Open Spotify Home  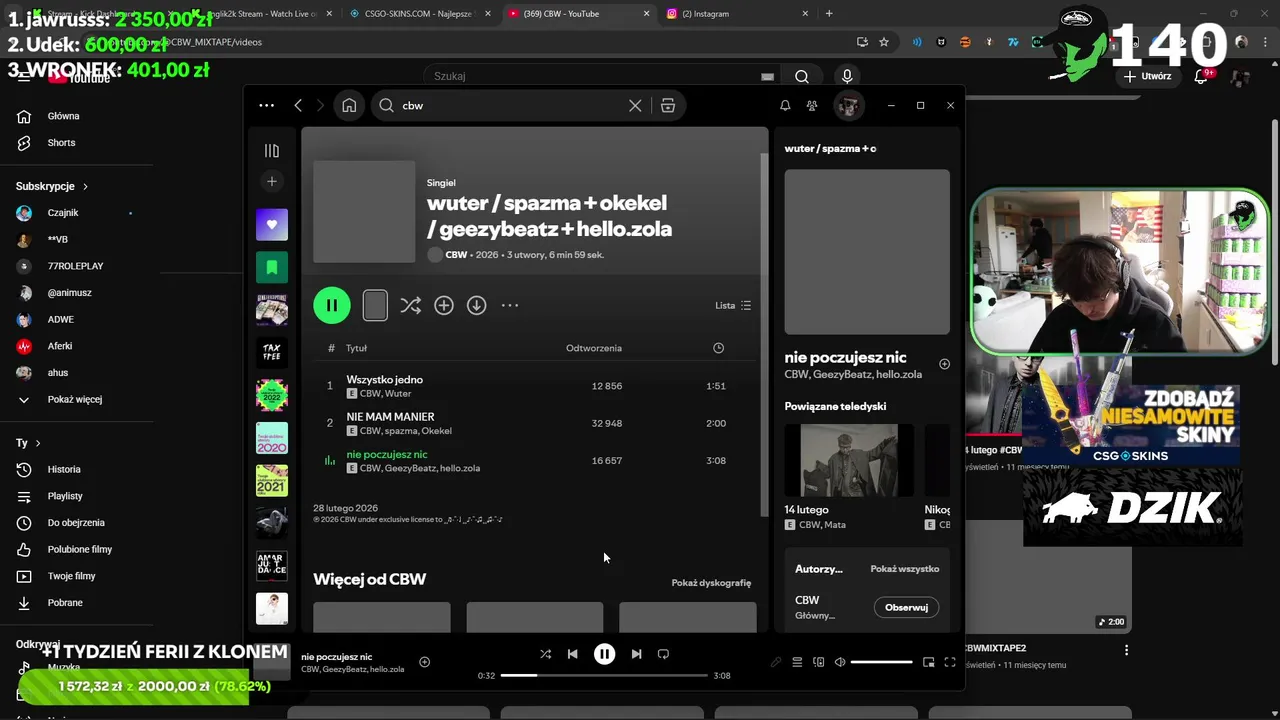coord(349,105)
